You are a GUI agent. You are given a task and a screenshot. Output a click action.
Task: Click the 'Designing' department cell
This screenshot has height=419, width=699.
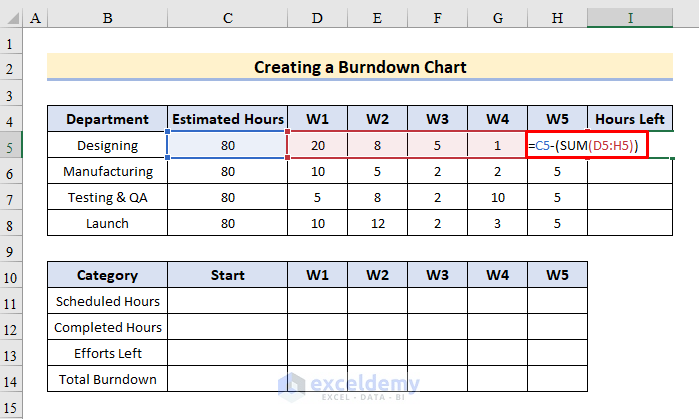coord(107,146)
